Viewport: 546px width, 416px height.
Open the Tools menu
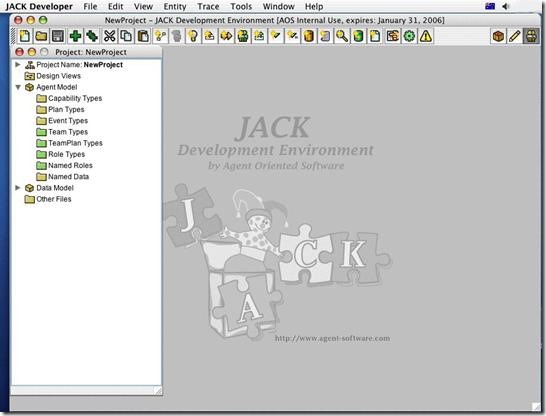tap(241, 6)
